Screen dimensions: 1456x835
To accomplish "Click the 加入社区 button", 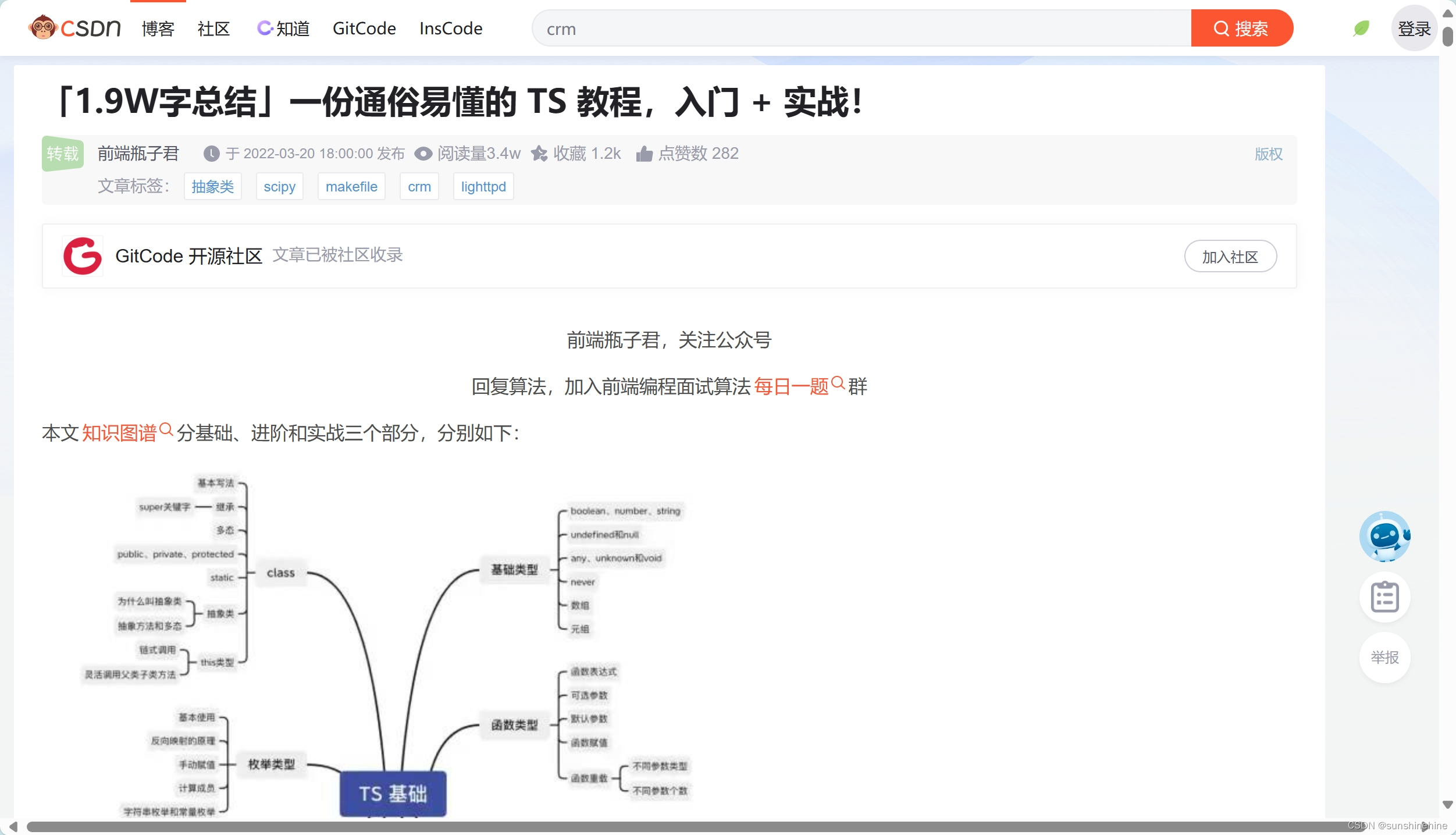I will (1230, 257).
